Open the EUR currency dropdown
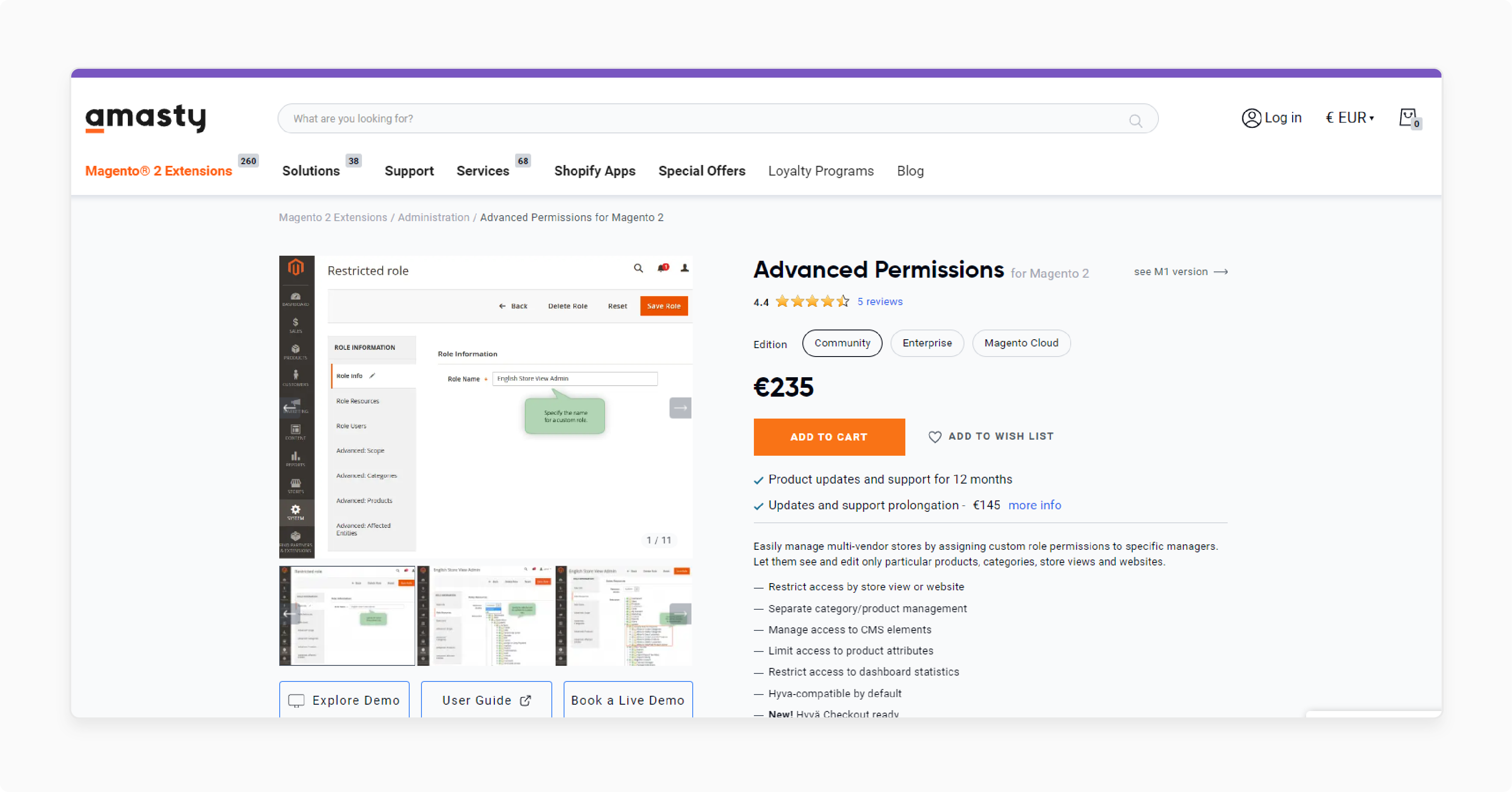The height and width of the screenshot is (792, 1512). point(1350,118)
